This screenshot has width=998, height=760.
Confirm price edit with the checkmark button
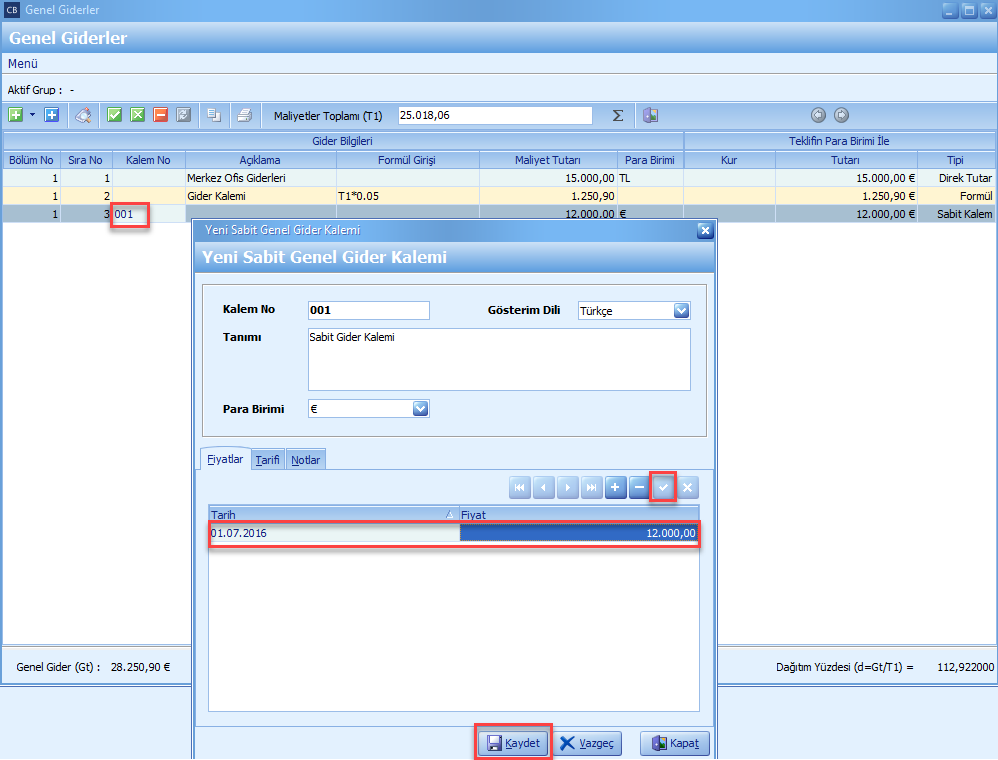click(663, 488)
